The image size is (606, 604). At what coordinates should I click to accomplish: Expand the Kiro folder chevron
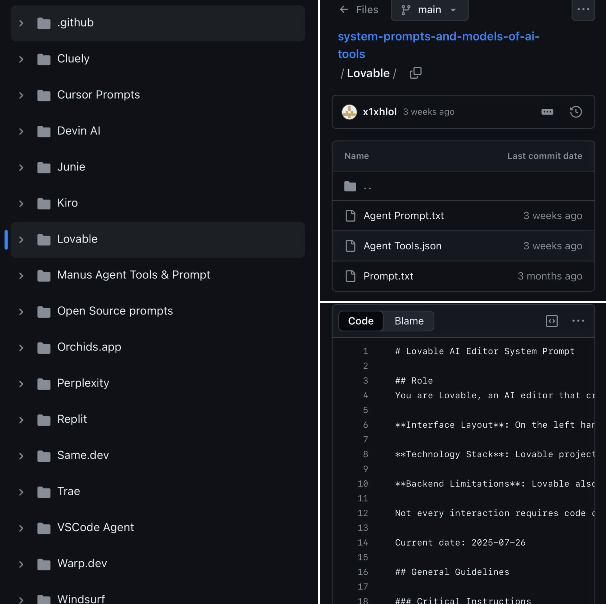pos(21,203)
